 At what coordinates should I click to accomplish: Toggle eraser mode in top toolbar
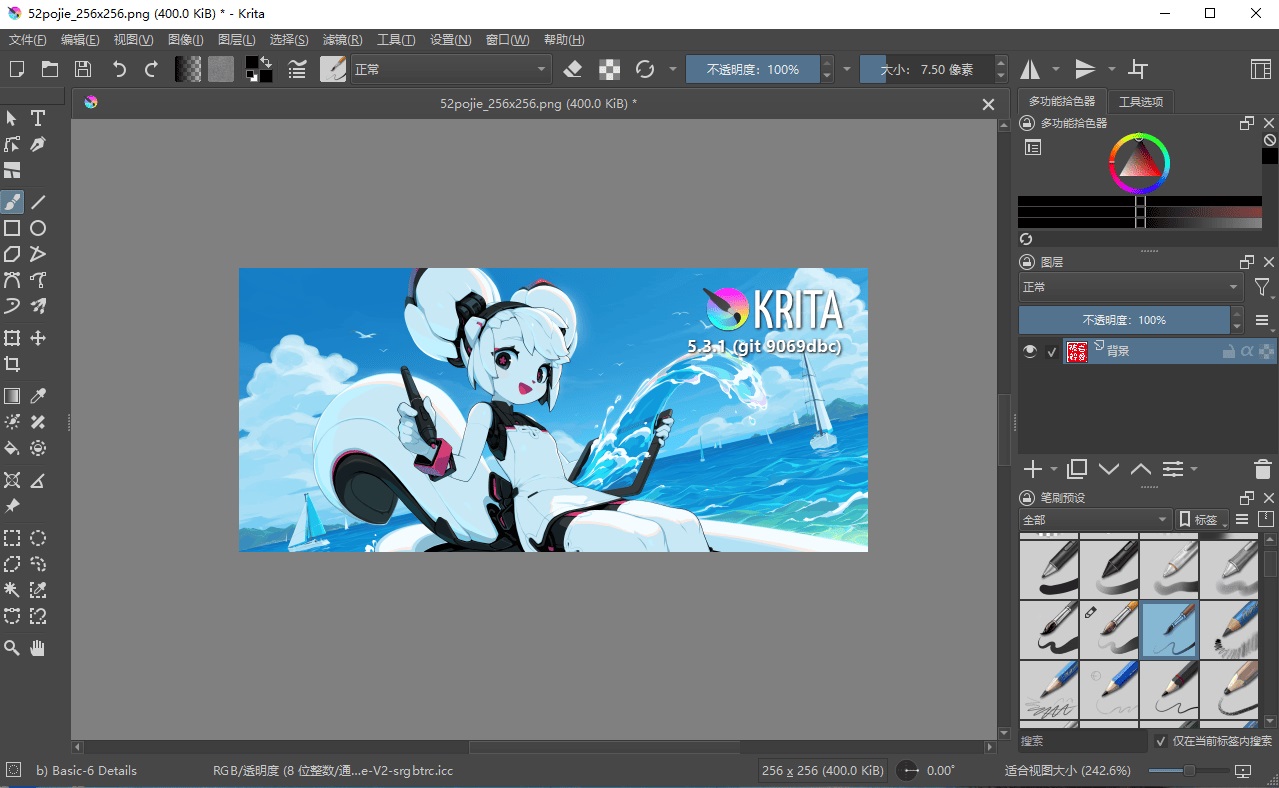(573, 69)
